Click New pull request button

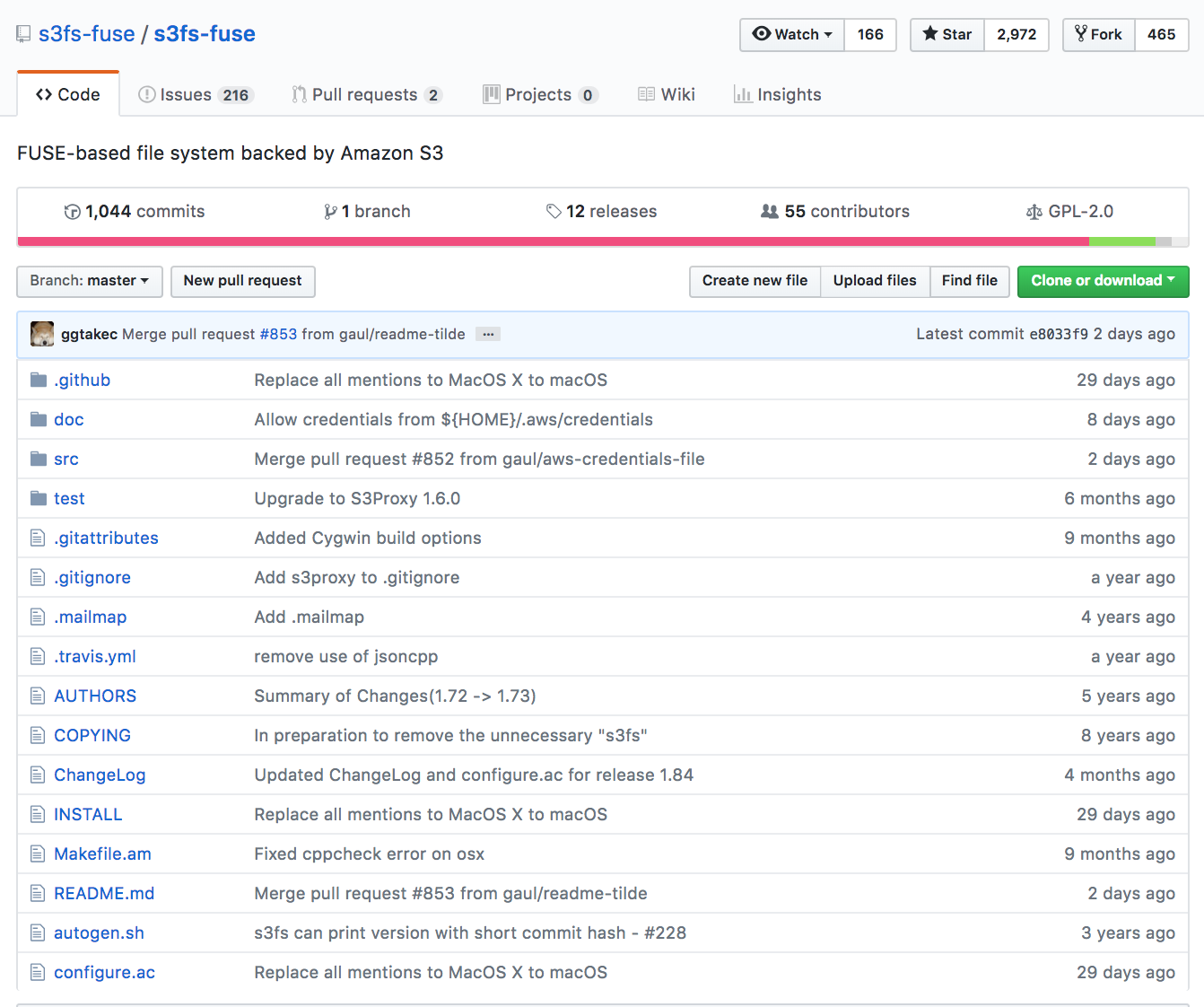[x=242, y=281]
